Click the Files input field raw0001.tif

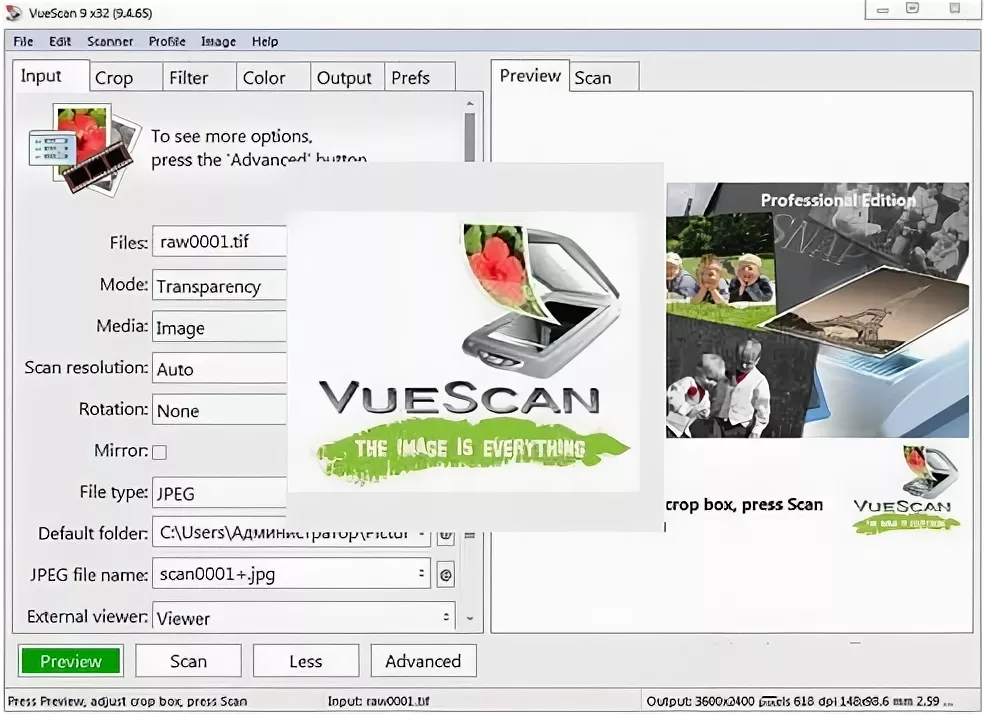(x=219, y=242)
